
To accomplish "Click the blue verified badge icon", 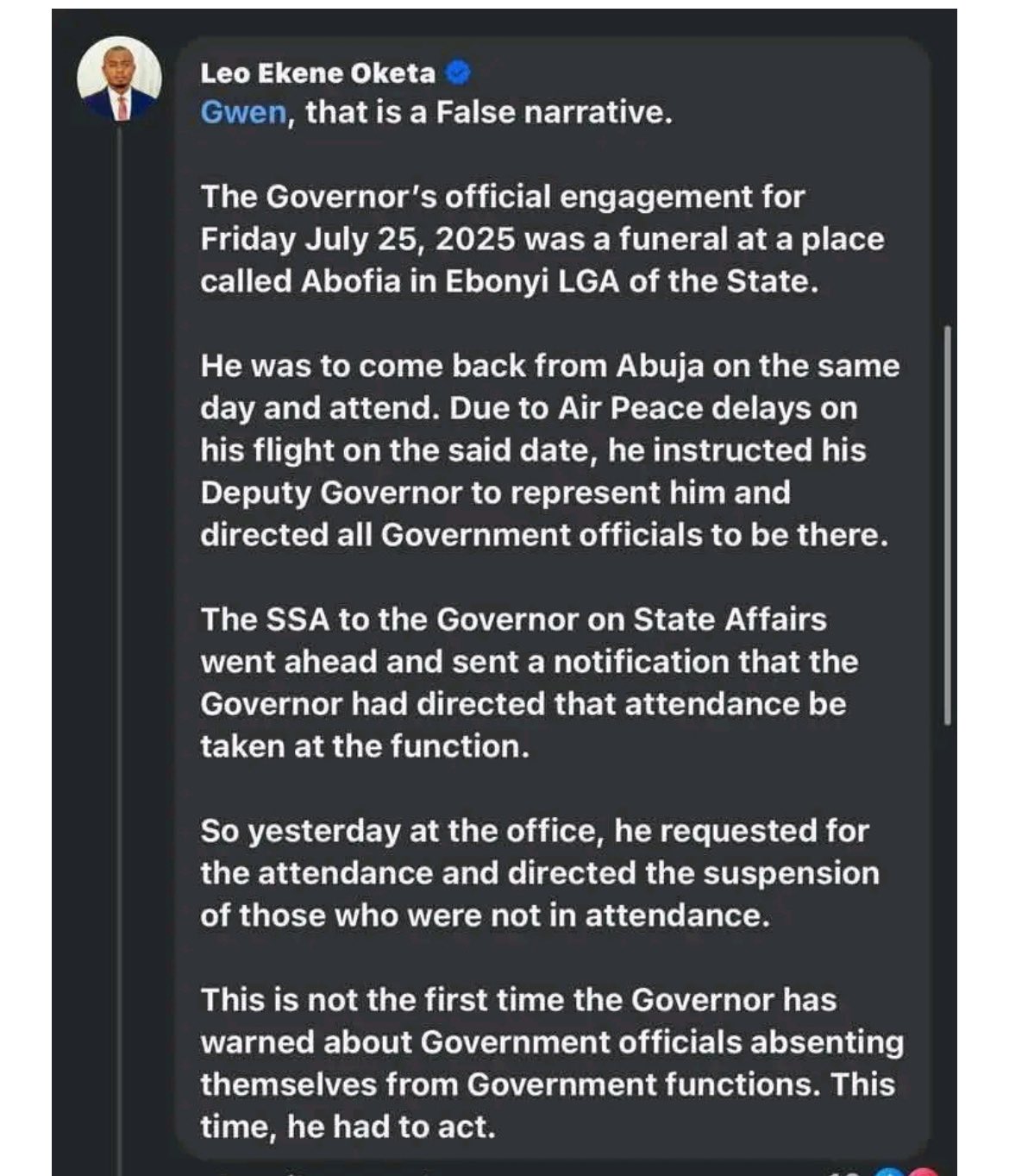I will pos(458,73).
